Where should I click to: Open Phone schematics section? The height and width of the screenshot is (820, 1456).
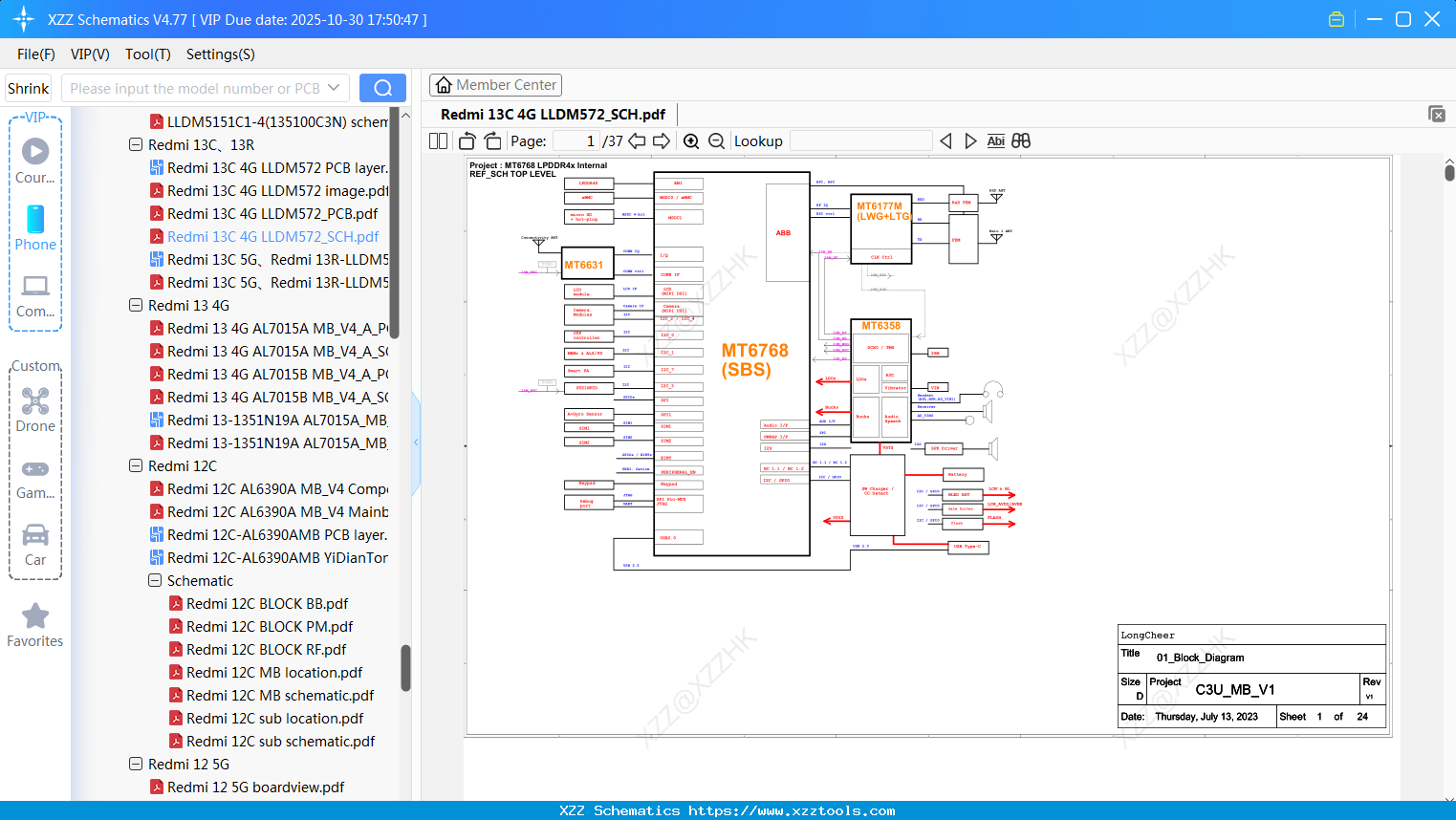tap(35, 229)
